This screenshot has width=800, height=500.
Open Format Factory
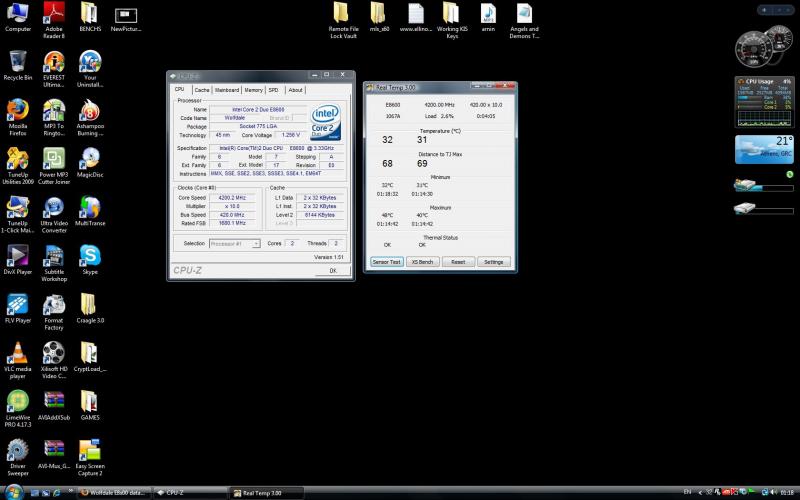coord(54,312)
